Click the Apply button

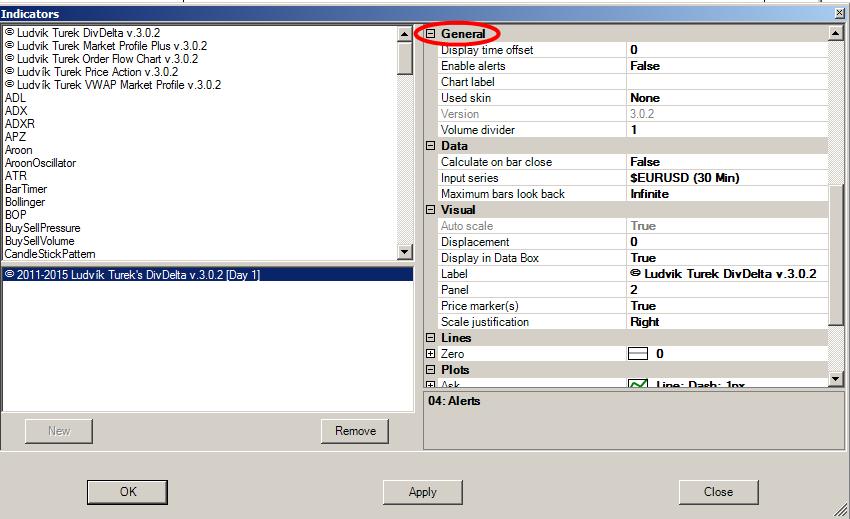coord(423,492)
